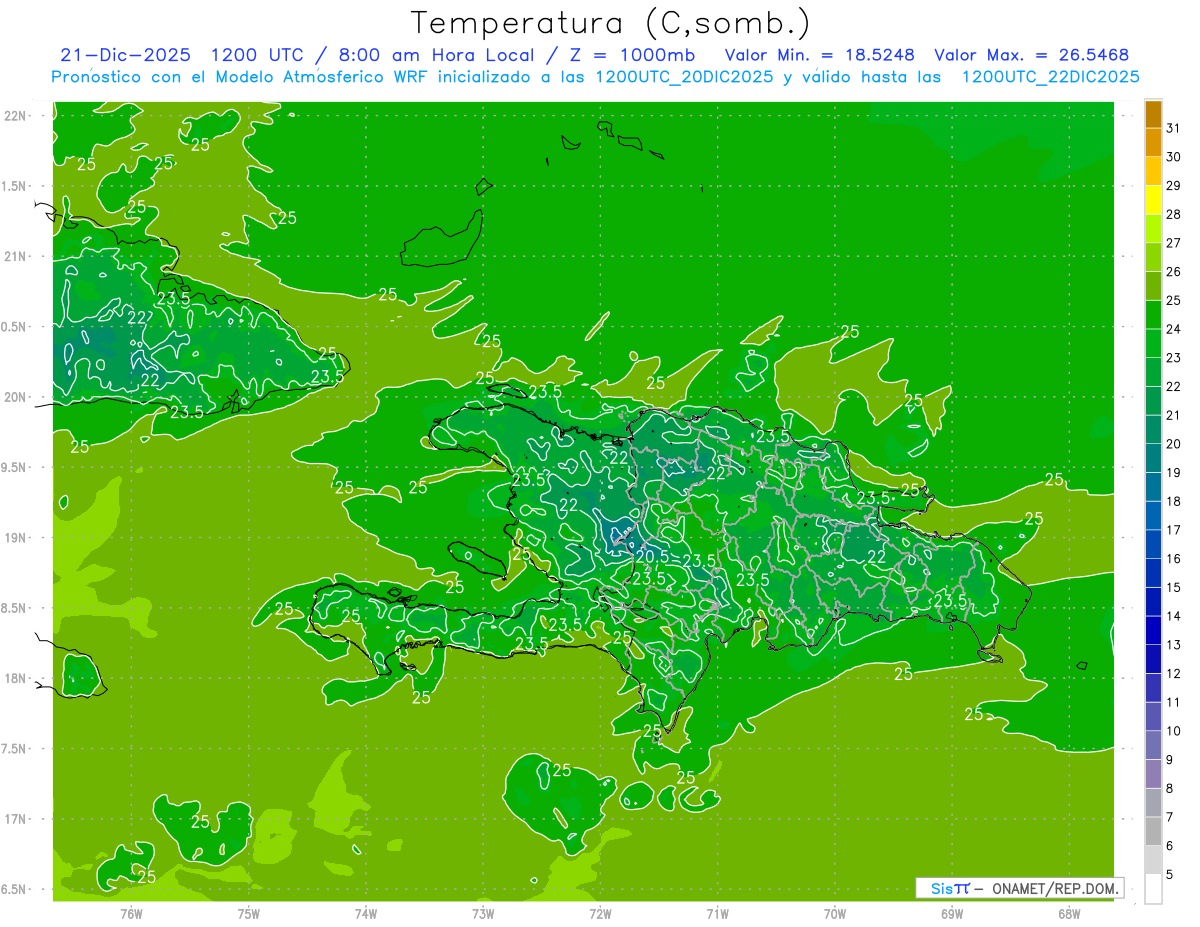
Task: Click the "76W" longitude axis label
Action: click(131, 913)
